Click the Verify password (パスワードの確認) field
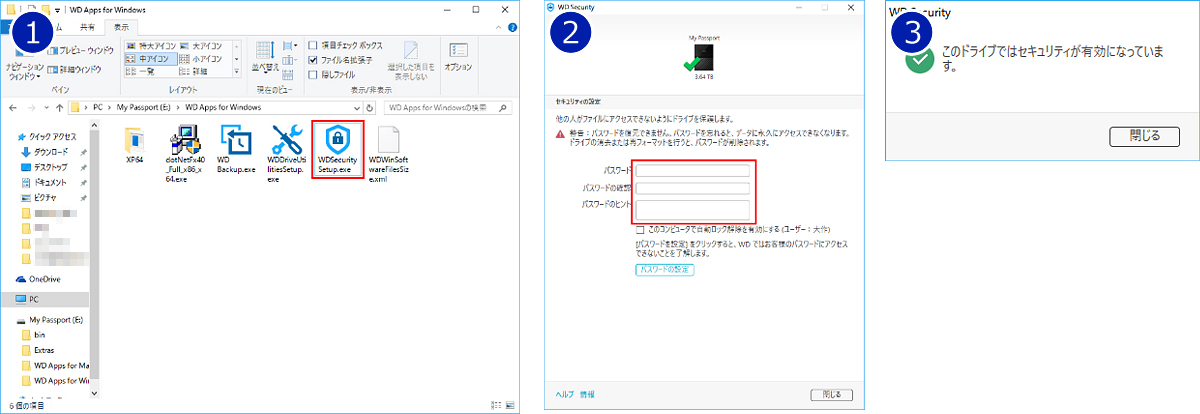 click(x=692, y=187)
